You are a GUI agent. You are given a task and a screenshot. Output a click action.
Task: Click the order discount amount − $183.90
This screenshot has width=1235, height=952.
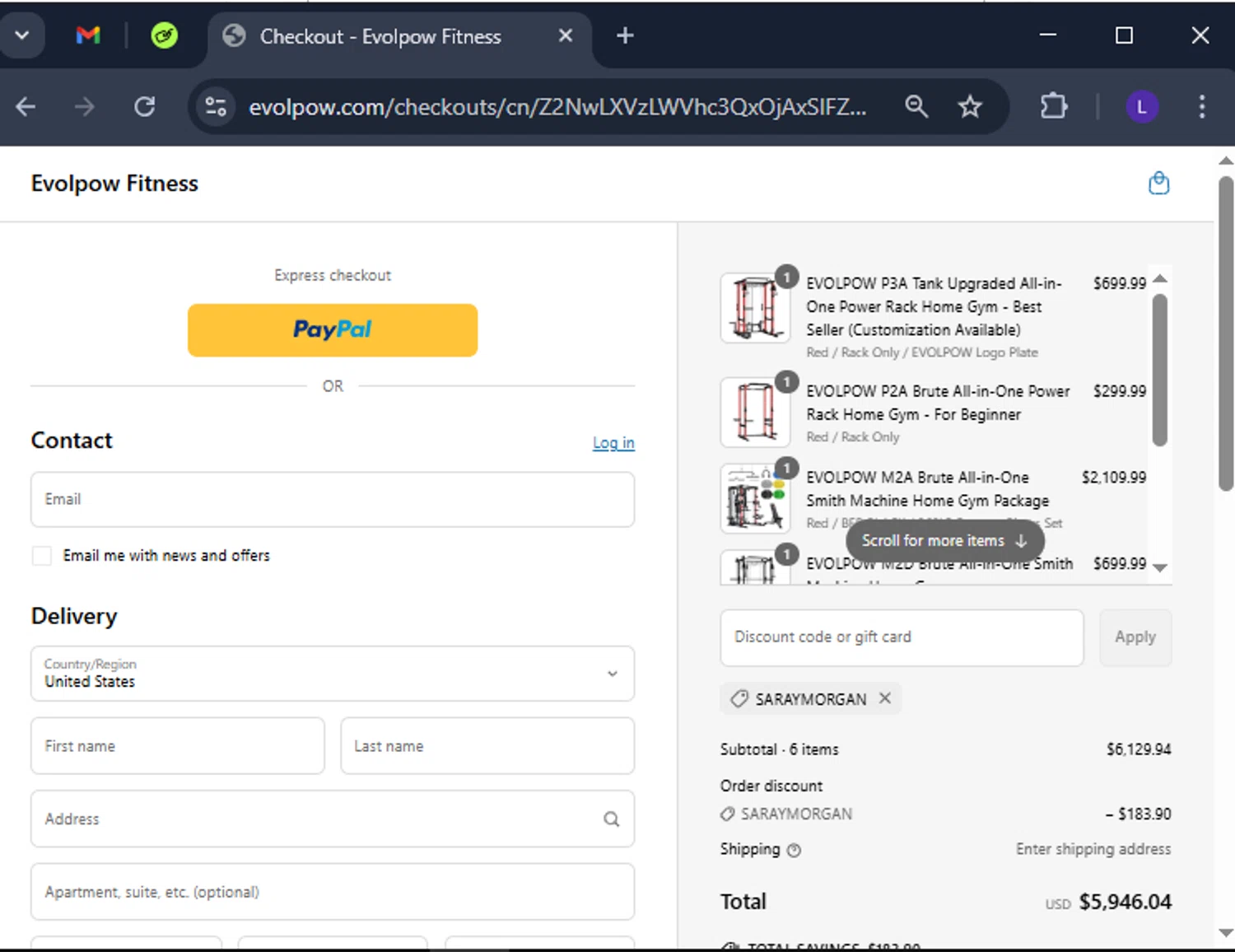(x=1138, y=814)
